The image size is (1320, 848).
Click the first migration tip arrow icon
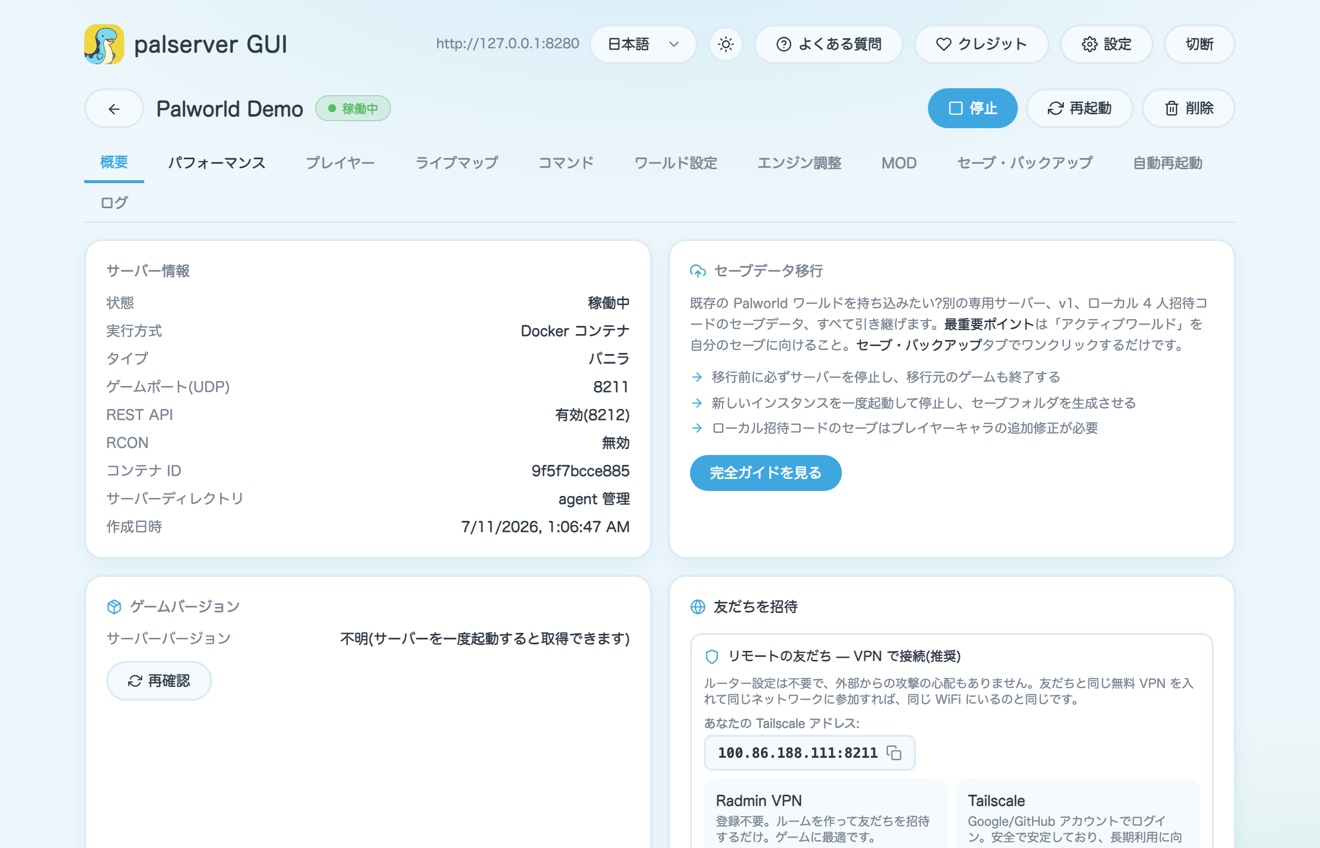tap(697, 377)
